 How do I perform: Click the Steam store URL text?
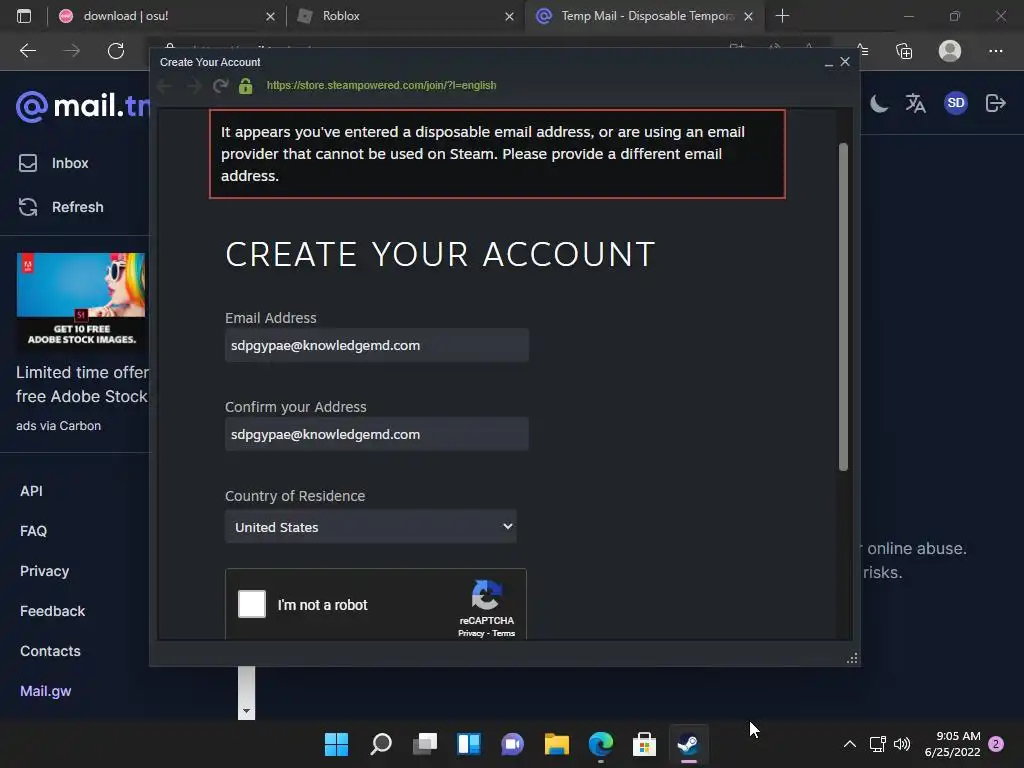(x=381, y=86)
